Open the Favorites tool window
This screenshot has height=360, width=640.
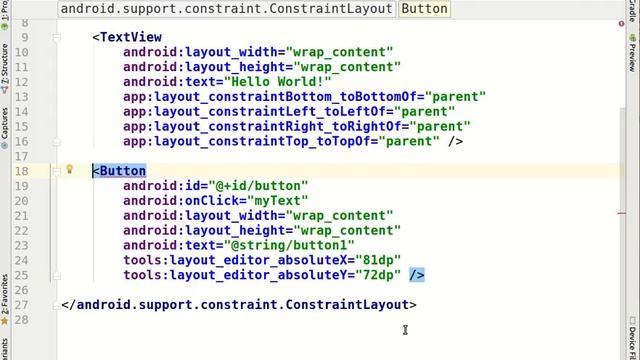pyautogui.click(x=4, y=299)
